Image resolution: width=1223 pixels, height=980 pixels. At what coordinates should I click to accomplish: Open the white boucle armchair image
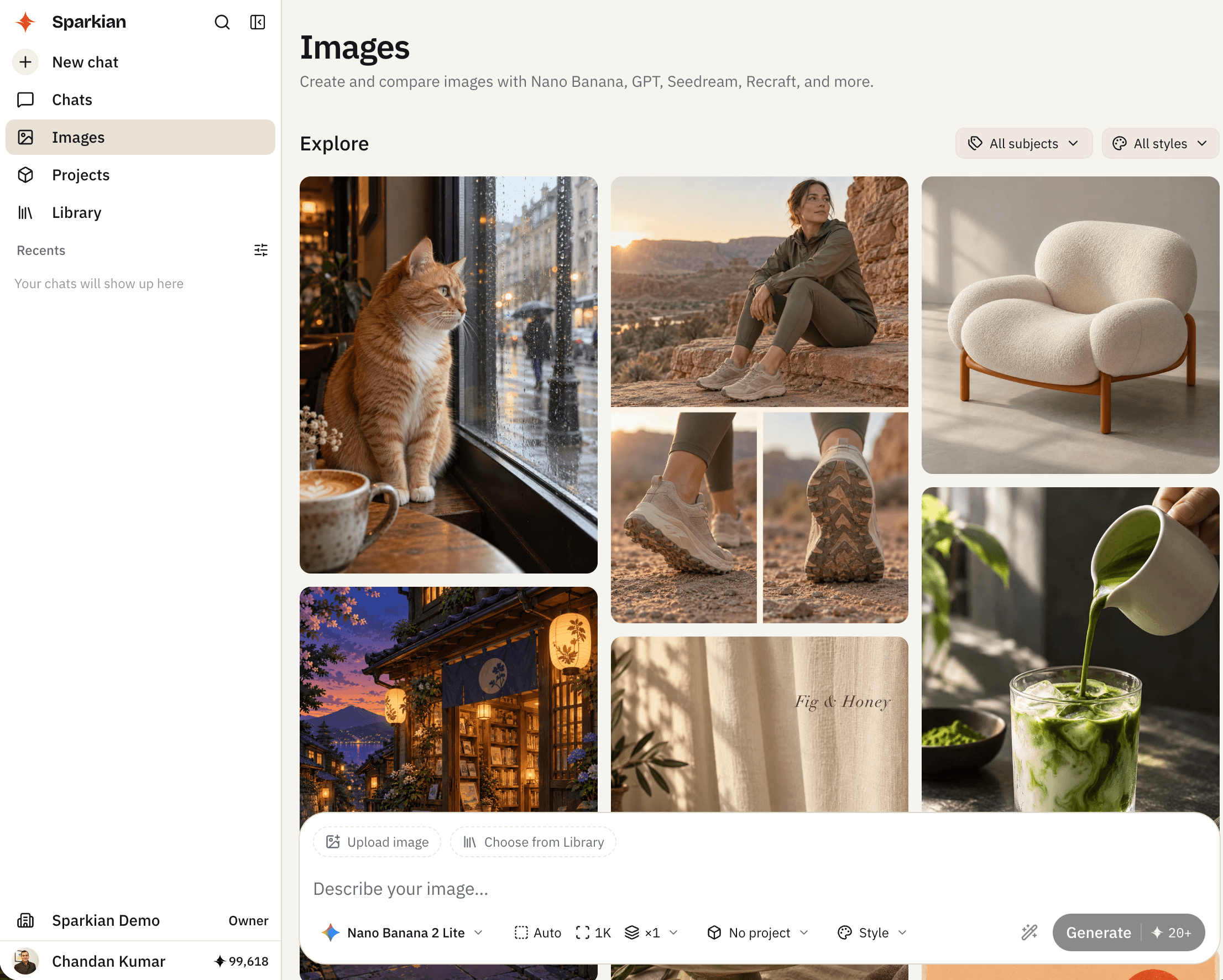pos(1070,325)
